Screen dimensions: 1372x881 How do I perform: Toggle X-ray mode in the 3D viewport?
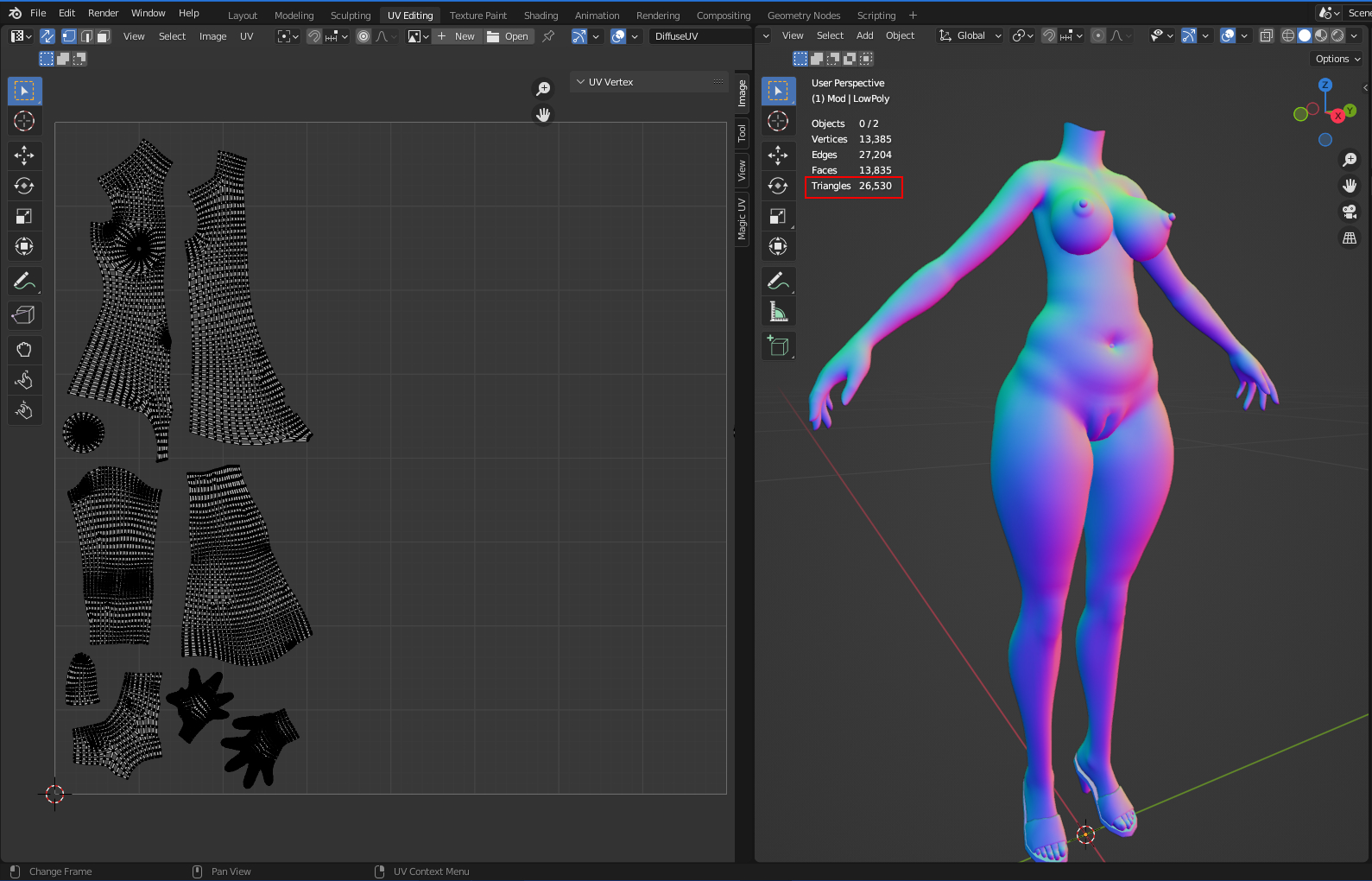(x=1267, y=35)
